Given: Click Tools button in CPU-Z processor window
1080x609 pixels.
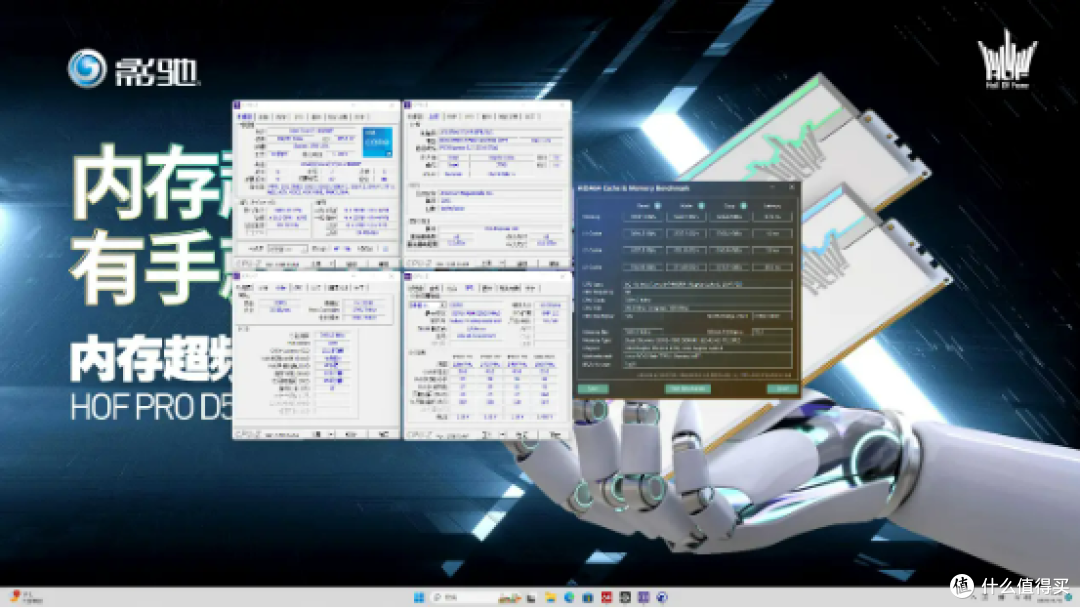Looking at the screenshot, I should (317, 264).
